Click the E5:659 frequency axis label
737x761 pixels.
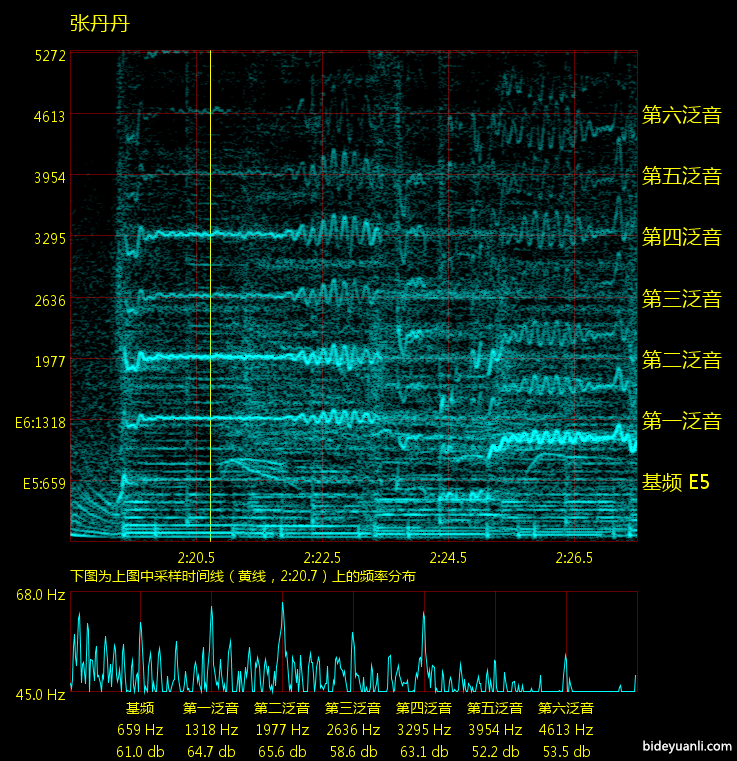pos(44,484)
